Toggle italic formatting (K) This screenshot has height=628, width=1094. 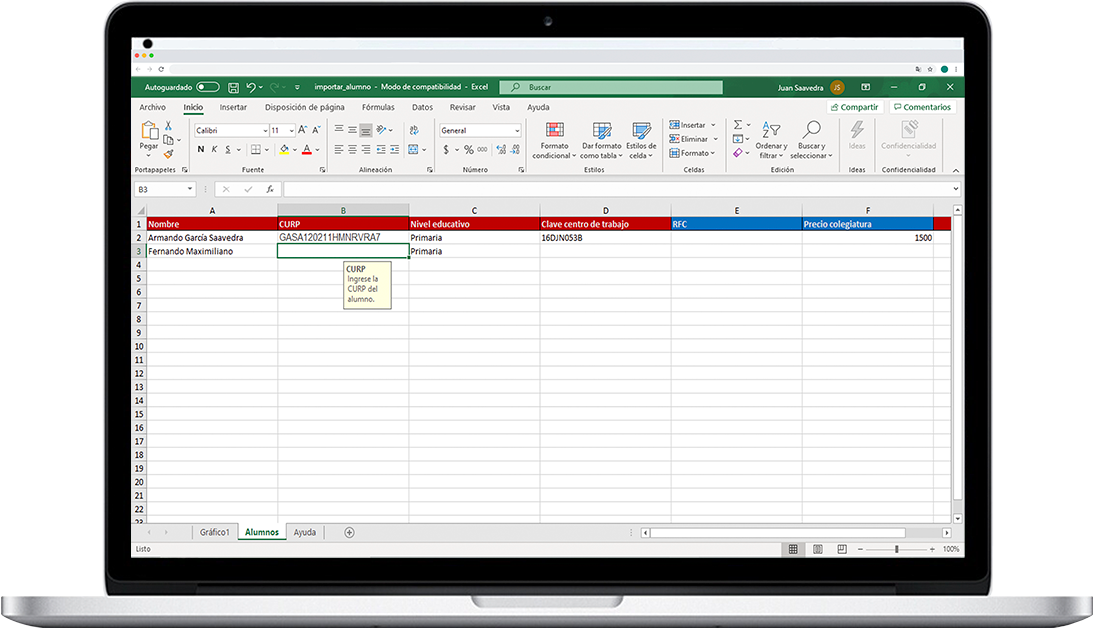point(214,150)
